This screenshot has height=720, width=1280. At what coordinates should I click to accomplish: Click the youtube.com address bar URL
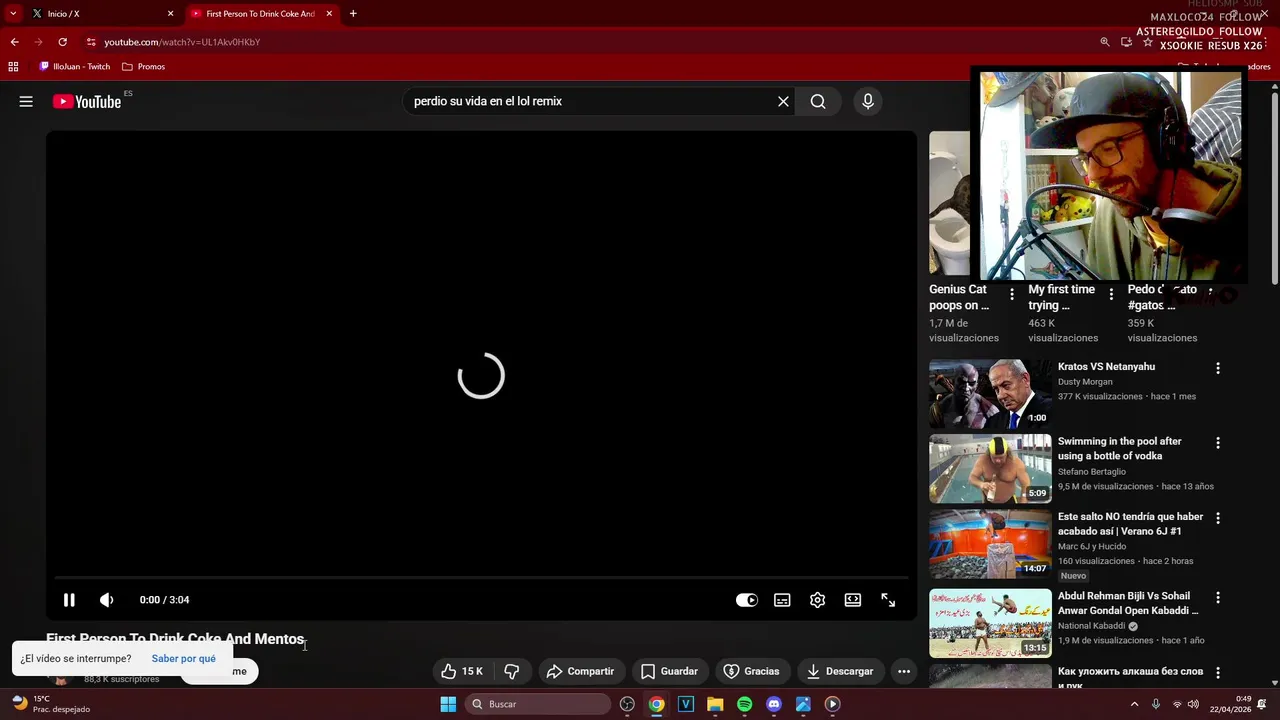coord(182,42)
